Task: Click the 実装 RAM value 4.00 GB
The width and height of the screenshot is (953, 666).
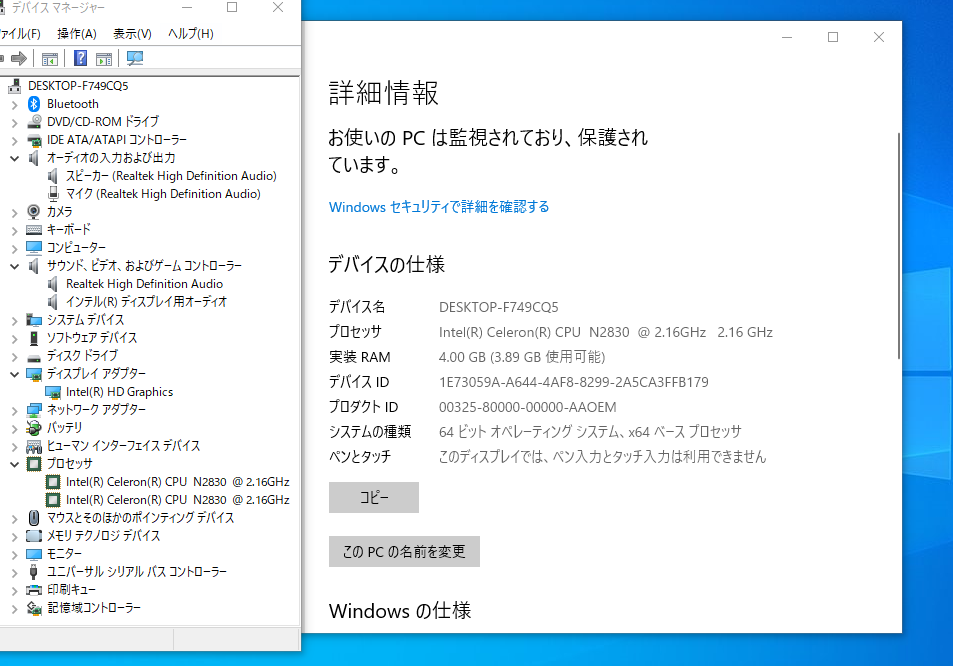Action: coord(522,357)
